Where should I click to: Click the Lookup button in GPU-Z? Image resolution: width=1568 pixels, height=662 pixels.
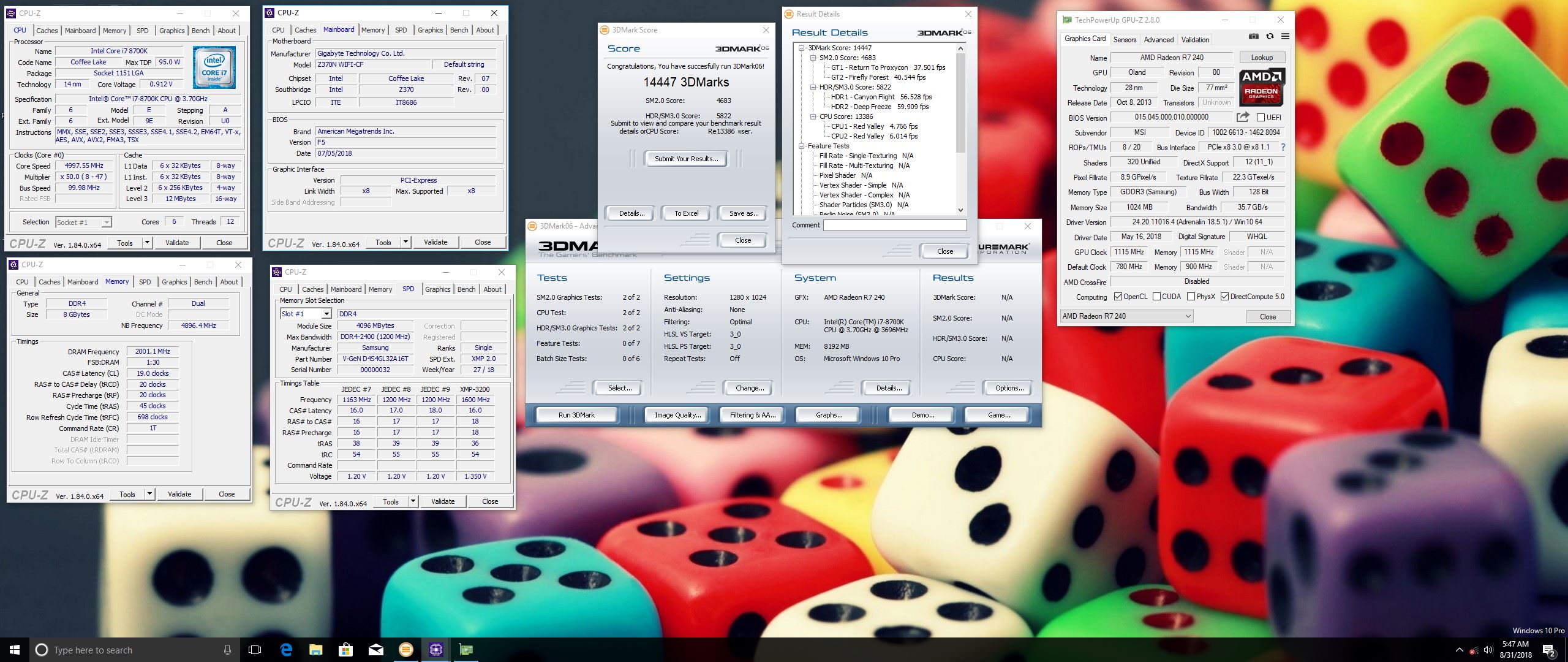pyautogui.click(x=1262, y=58)
